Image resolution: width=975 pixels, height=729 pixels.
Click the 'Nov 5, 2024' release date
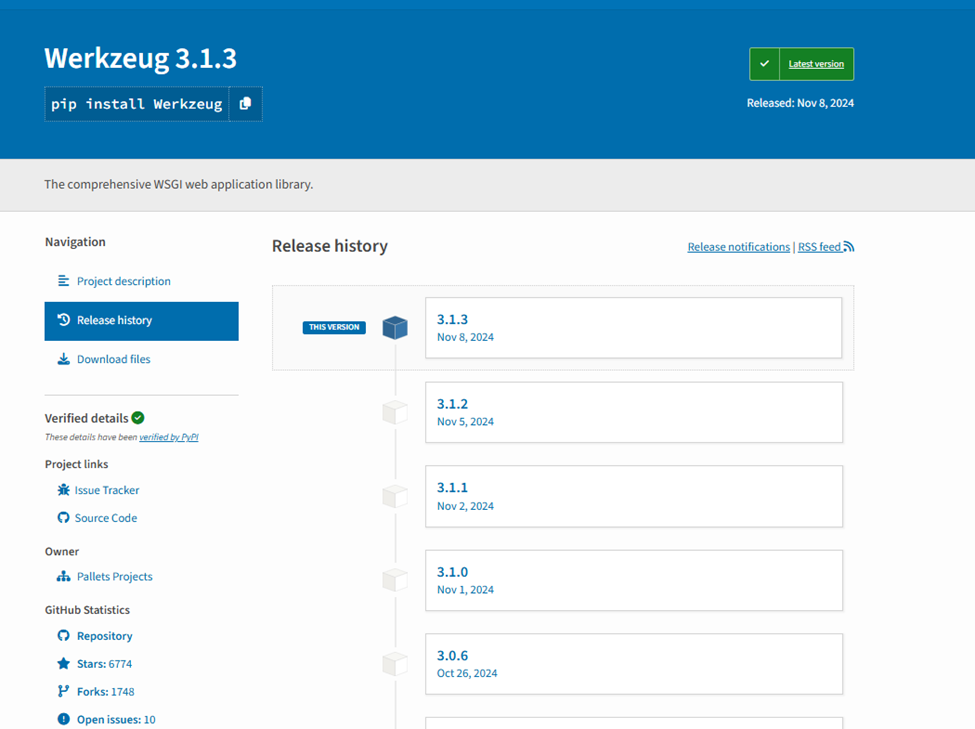(x=465, y=422)
